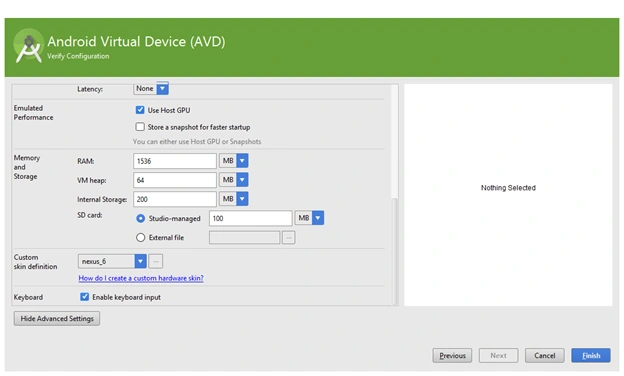Screen dimensions: 624x376
Task: Click the Host GPU or Snapshots hint text
Action: tap(197, 142)
